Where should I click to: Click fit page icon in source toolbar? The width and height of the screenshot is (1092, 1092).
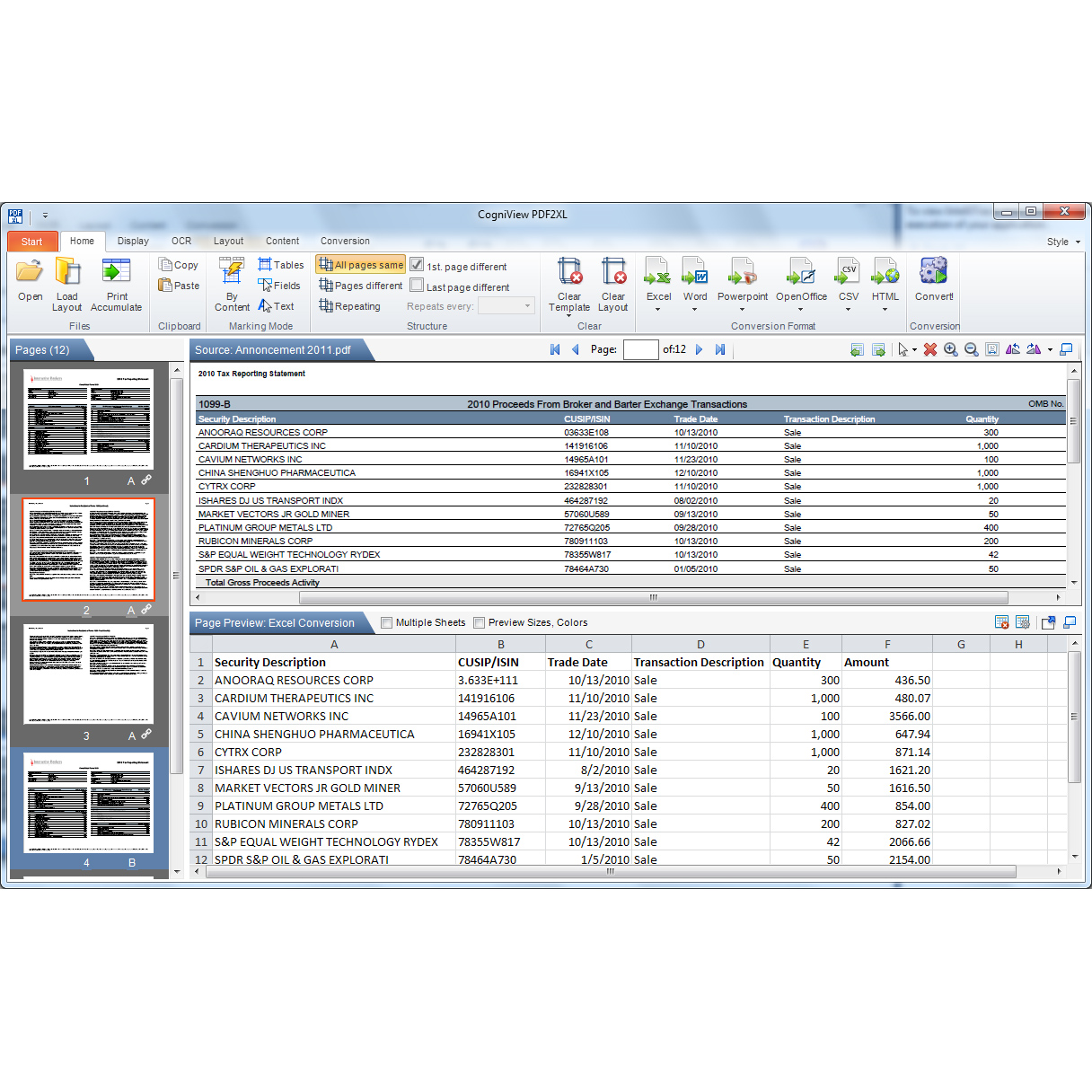coord(992,349)
